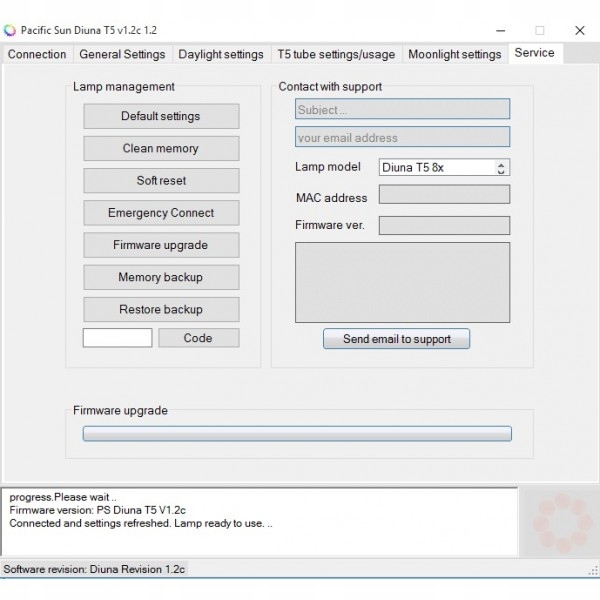Viewport: 600px width, 600px height.
Task: Click the Code button
Action: coord(198,338)
